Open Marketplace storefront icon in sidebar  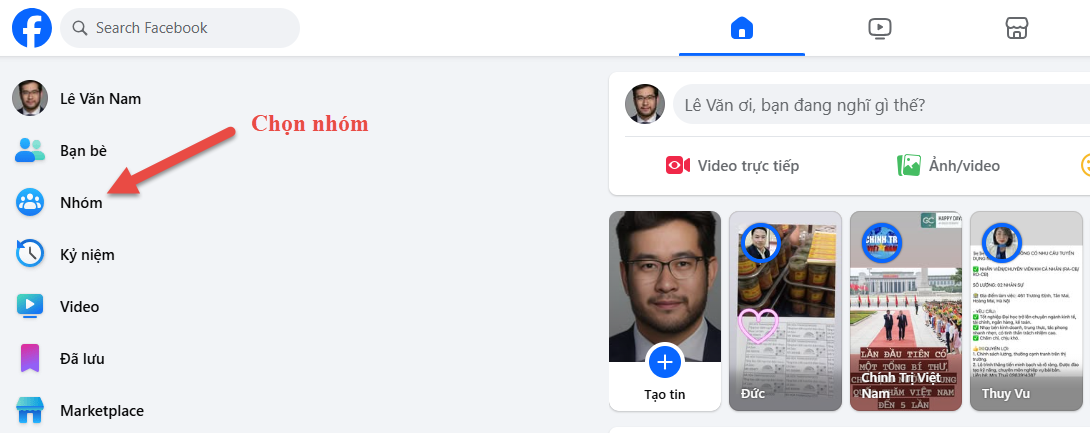30,411
